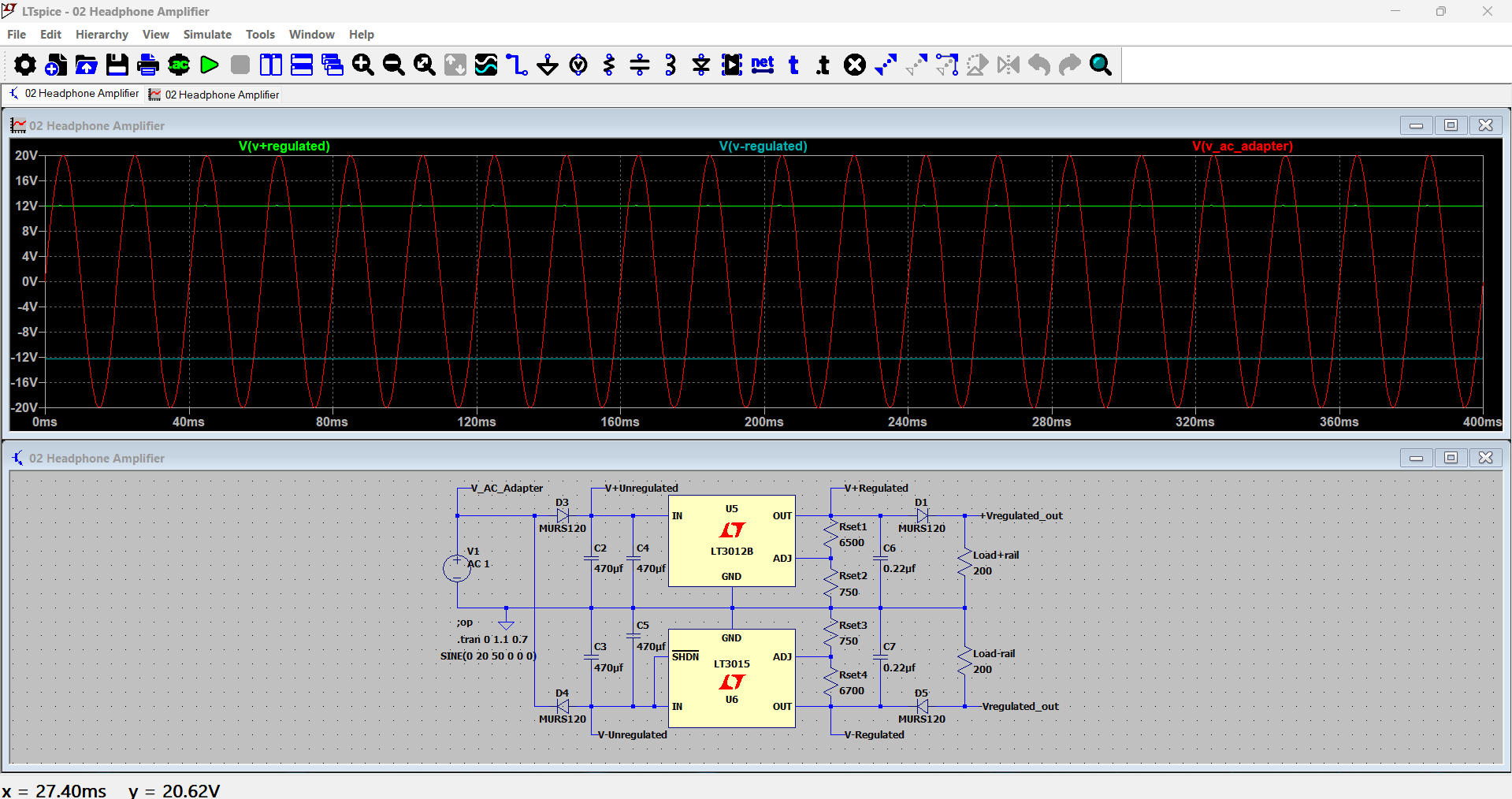The width and height of the screenshot is (1512, 799).
Task: Tile windows vertically icon
Action: point(271,65)
